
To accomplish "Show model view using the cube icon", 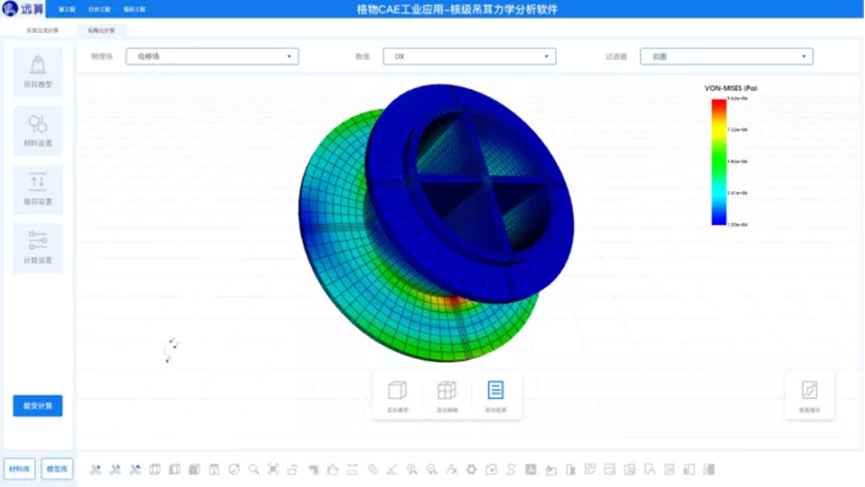I will (398, 396).
